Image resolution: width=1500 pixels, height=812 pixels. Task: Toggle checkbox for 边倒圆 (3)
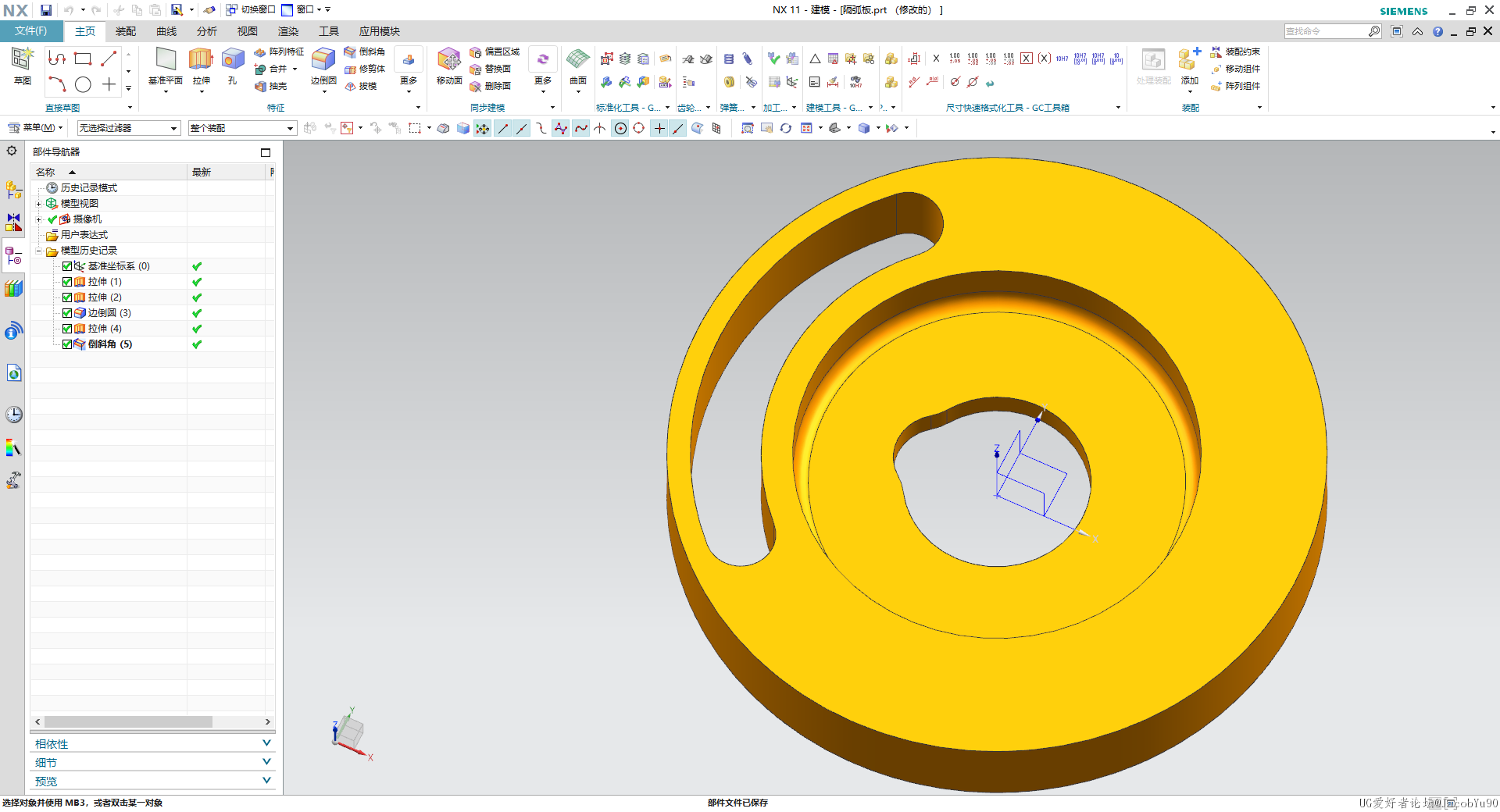point(67,313)
